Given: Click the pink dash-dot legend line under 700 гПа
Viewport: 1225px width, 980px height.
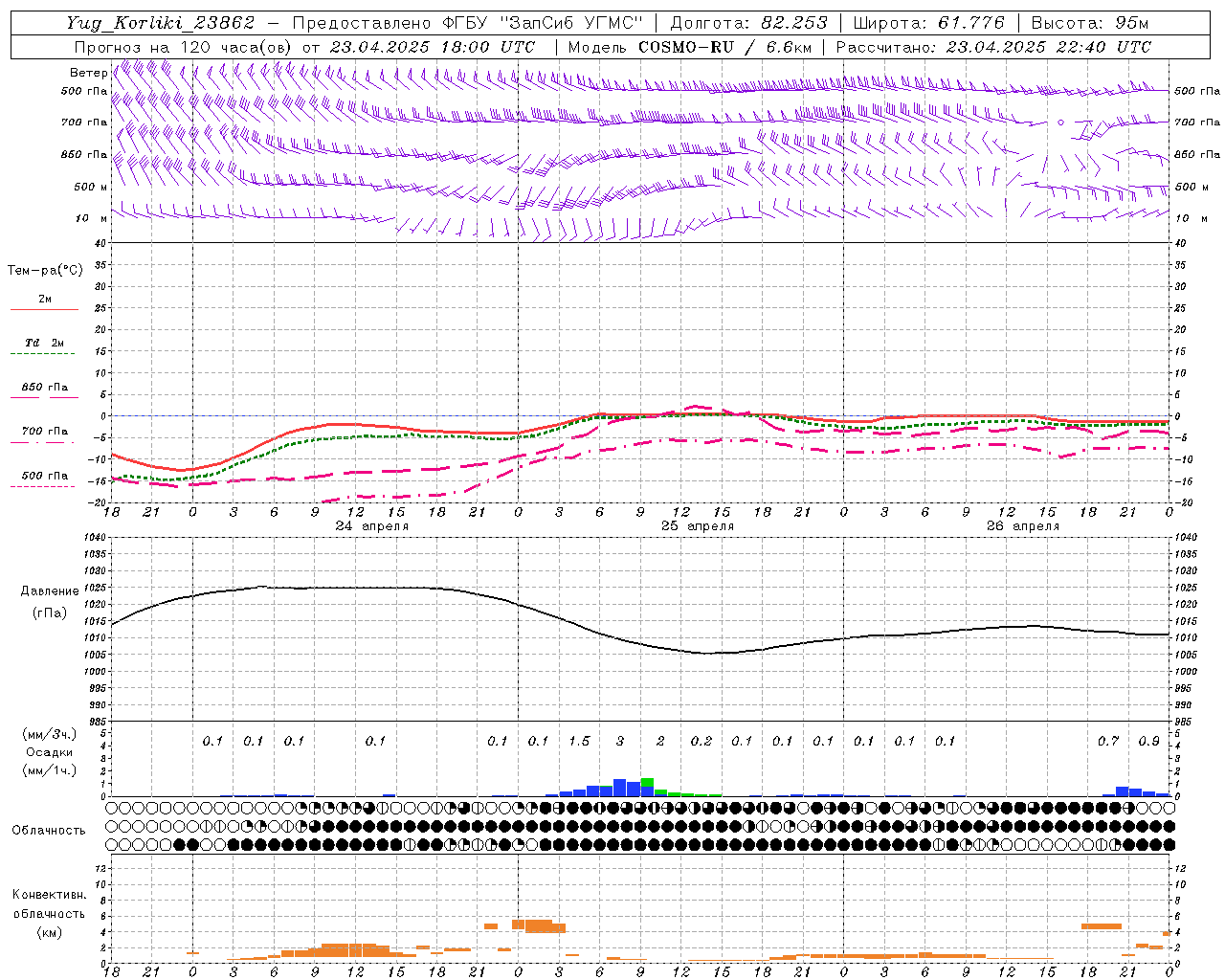Looking at the screenshot, I should pyautogui.click(x=44, y=443).
